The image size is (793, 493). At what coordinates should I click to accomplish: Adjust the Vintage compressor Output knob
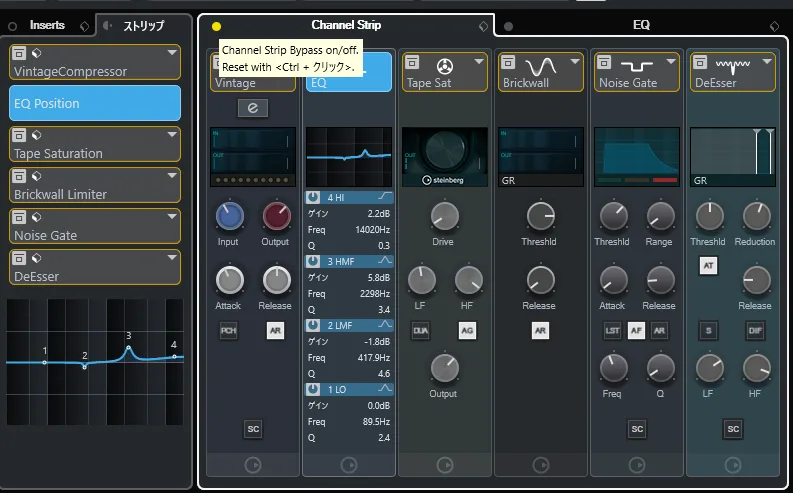click(277, 216)
